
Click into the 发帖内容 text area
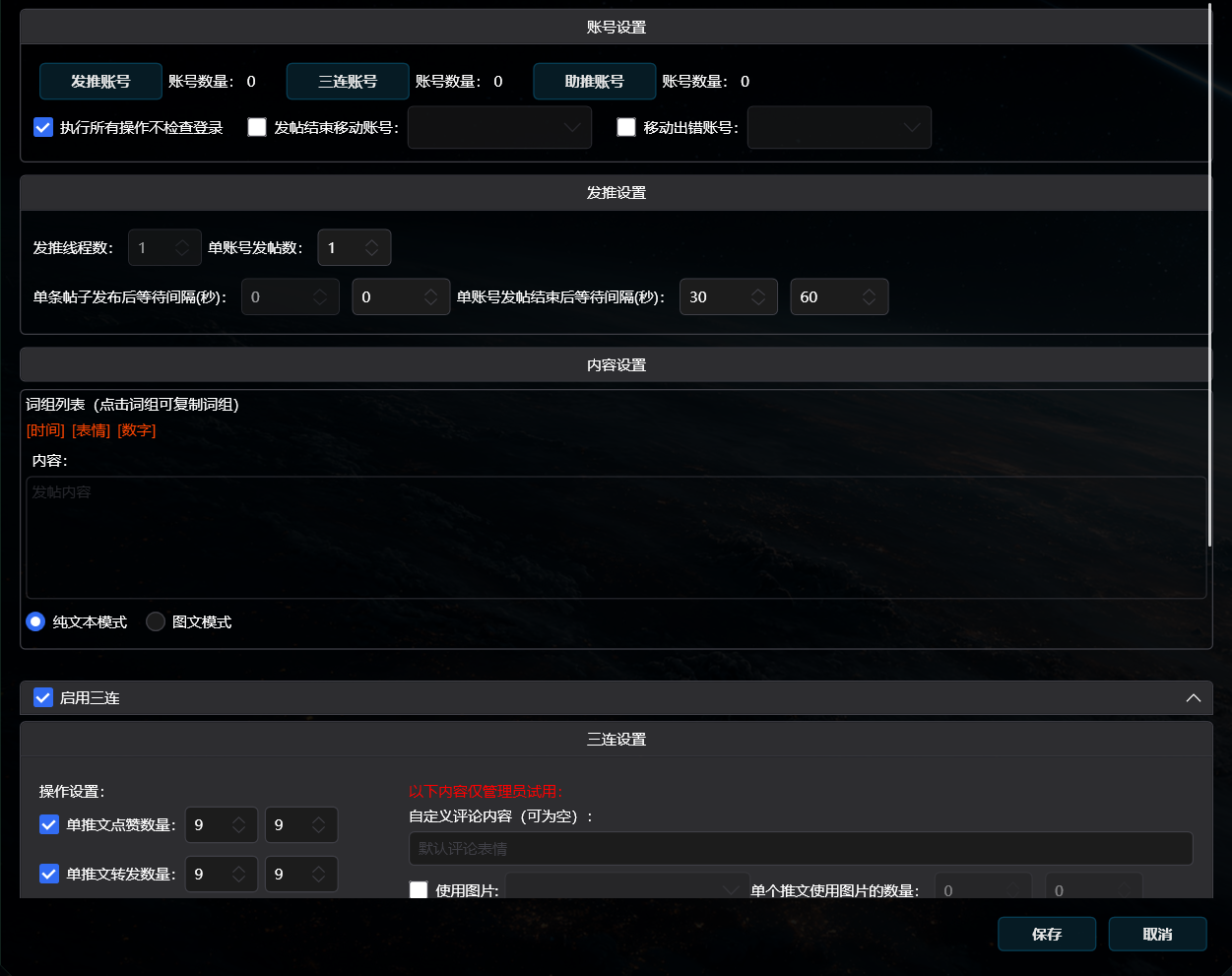(x=616, y=538)
